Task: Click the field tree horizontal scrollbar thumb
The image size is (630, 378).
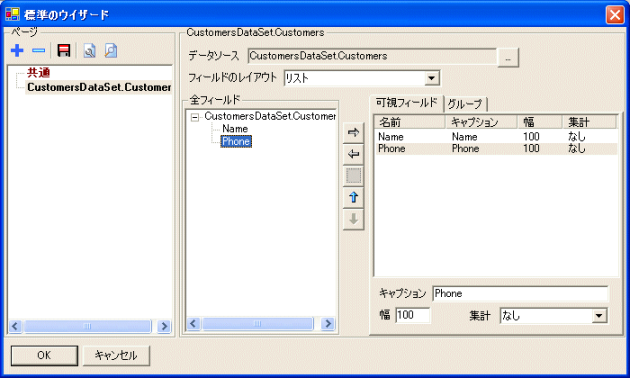Action: tap(258, 323)
